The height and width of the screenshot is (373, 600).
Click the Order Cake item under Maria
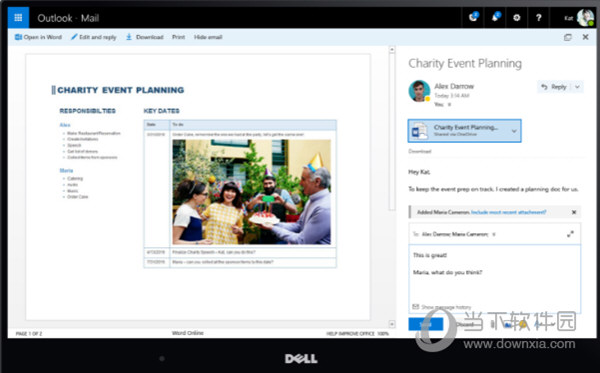point(78,197)
